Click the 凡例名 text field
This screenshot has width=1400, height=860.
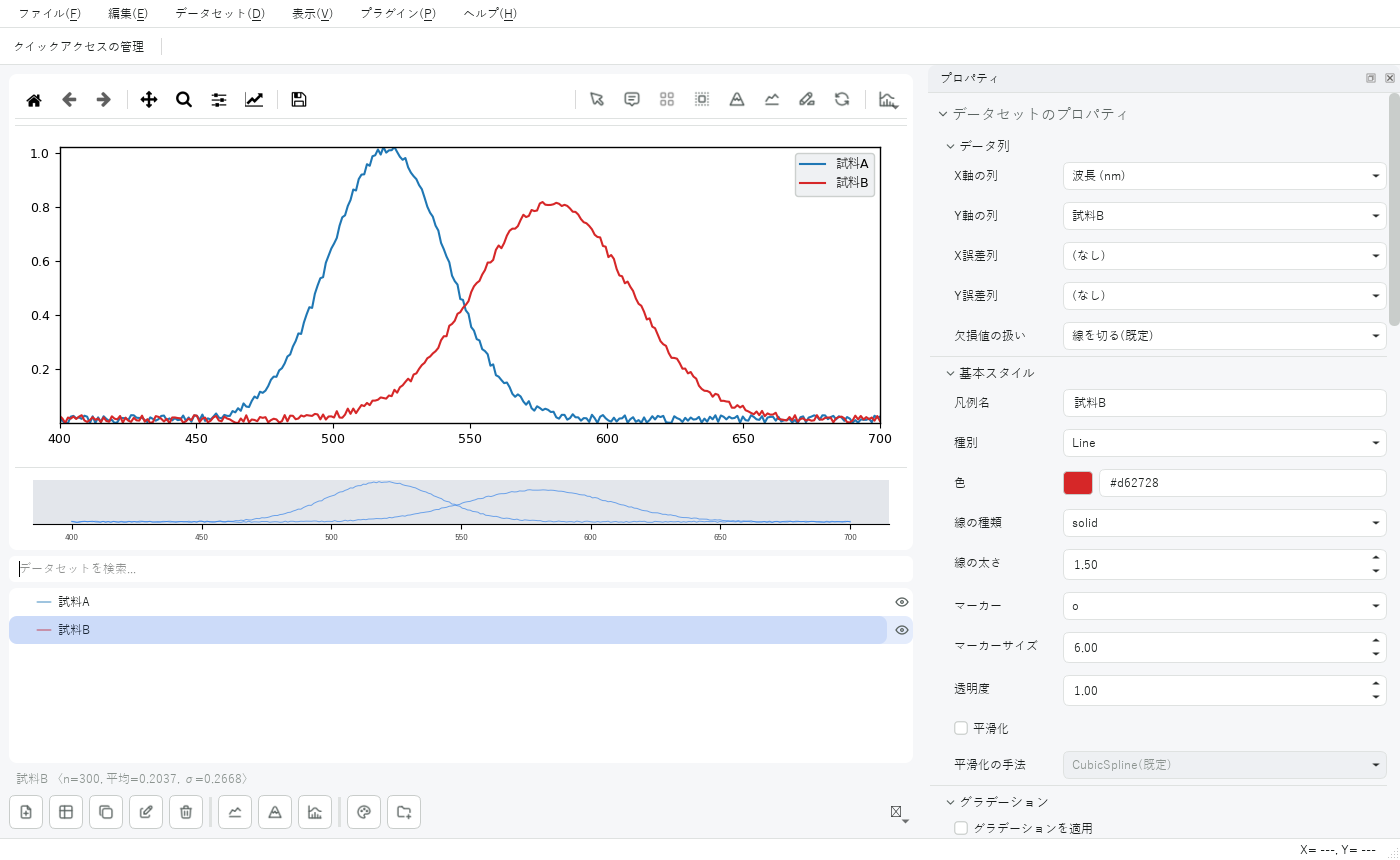click(1225, 403)
